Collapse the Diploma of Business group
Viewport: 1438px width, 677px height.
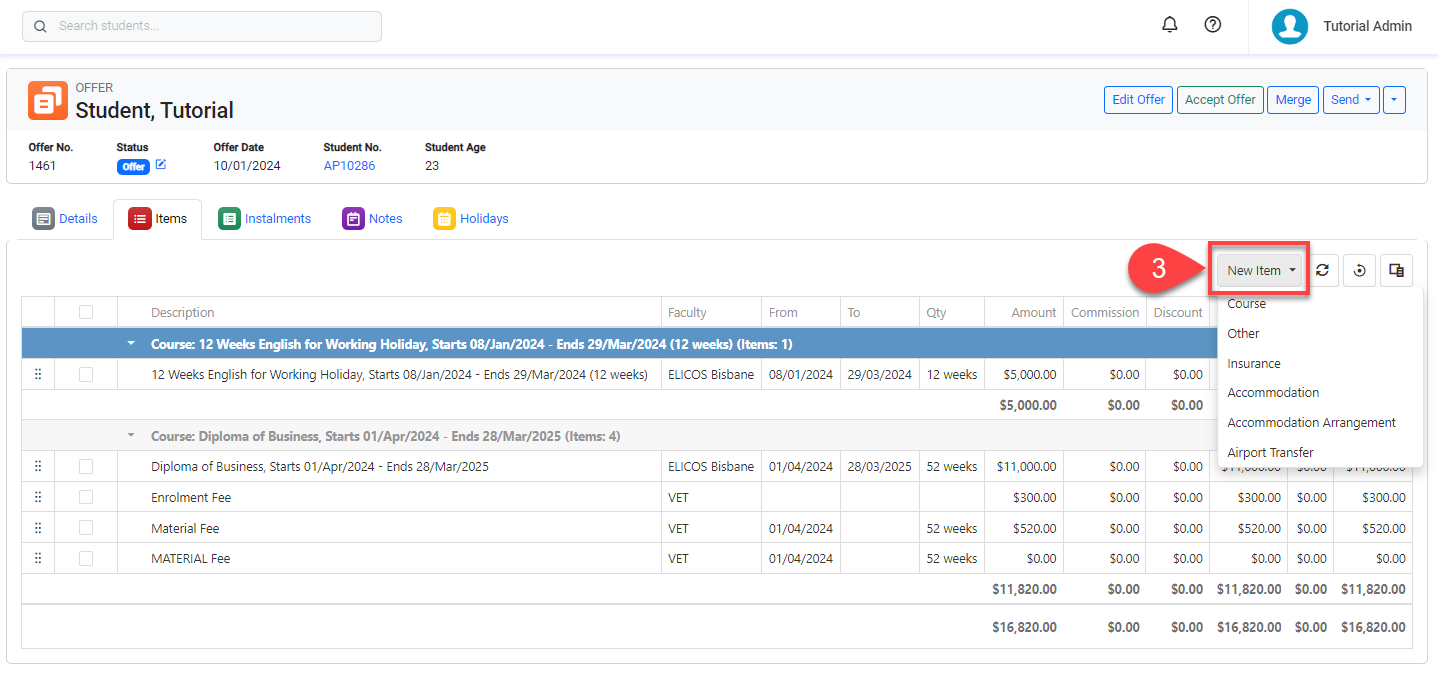point(130,436)
